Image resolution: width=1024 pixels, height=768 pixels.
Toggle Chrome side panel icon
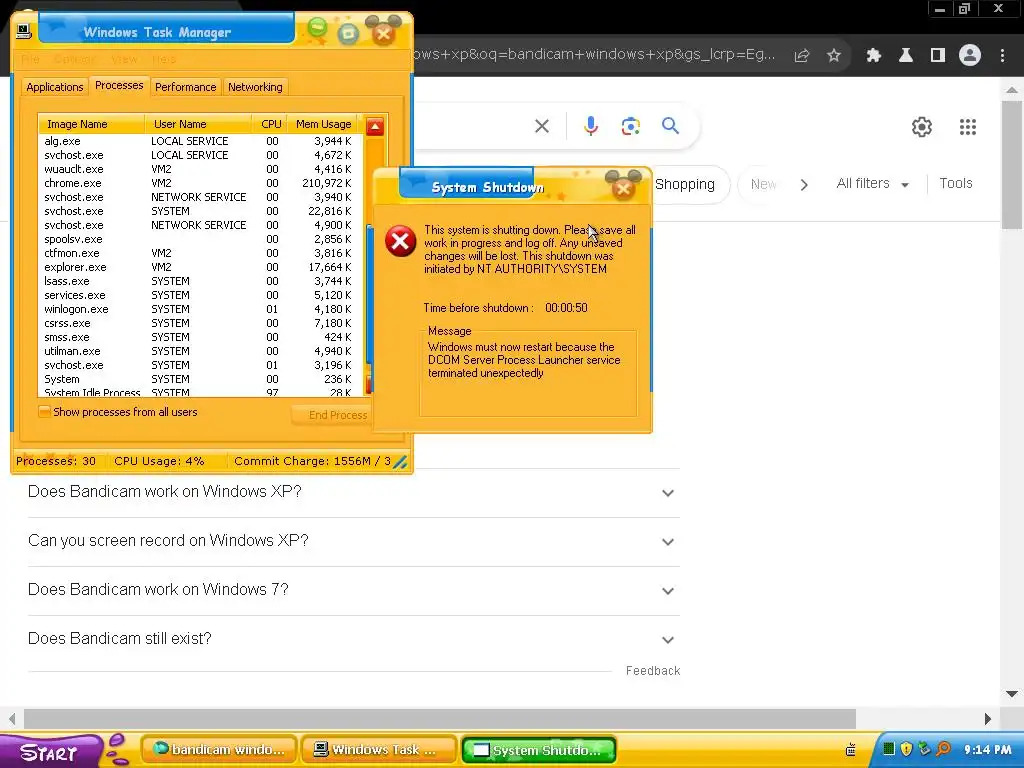(938, 56)
